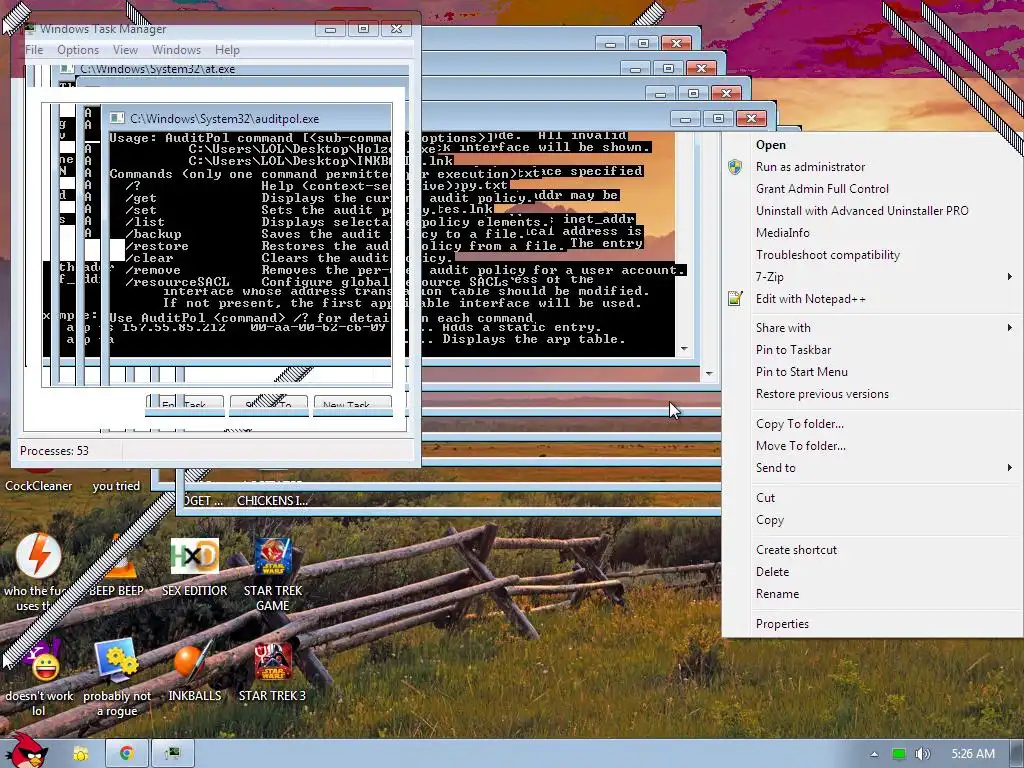The image size is (1024, 768).
Task: Click the Angry Birds Start button
Action: [x=26, y=752]
